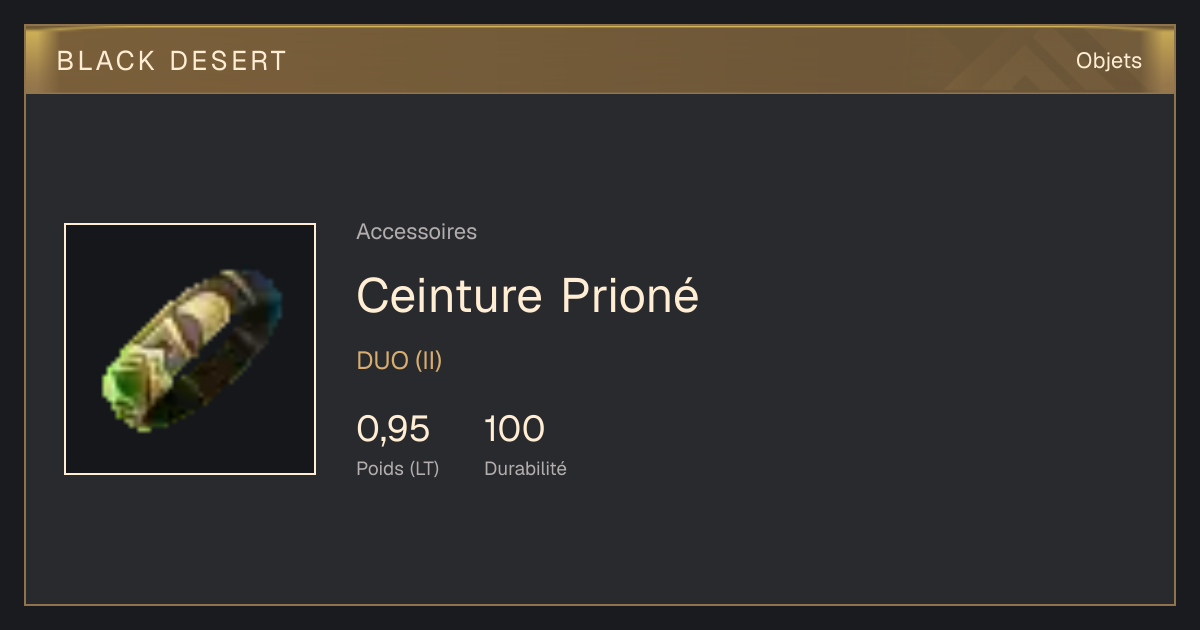
Task: Select the 0,95 weight value
Action: click(x=393, y=429)
